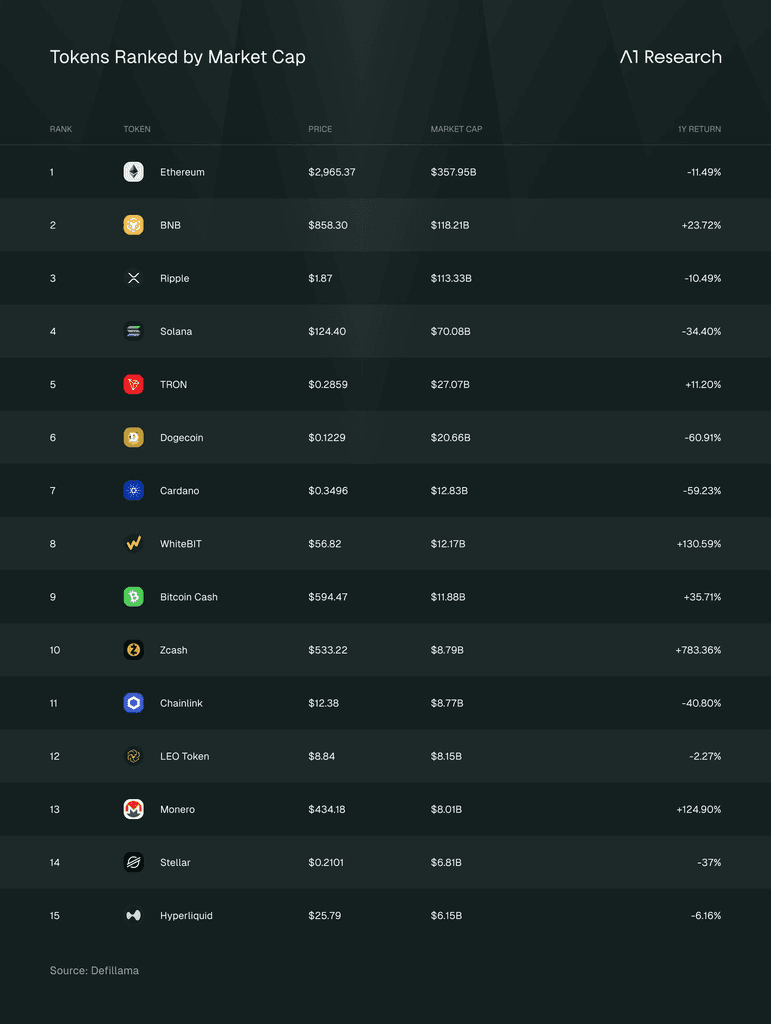Click the PRICE column header
This screenshot has width=771, height=1024.
pos(320,129)
